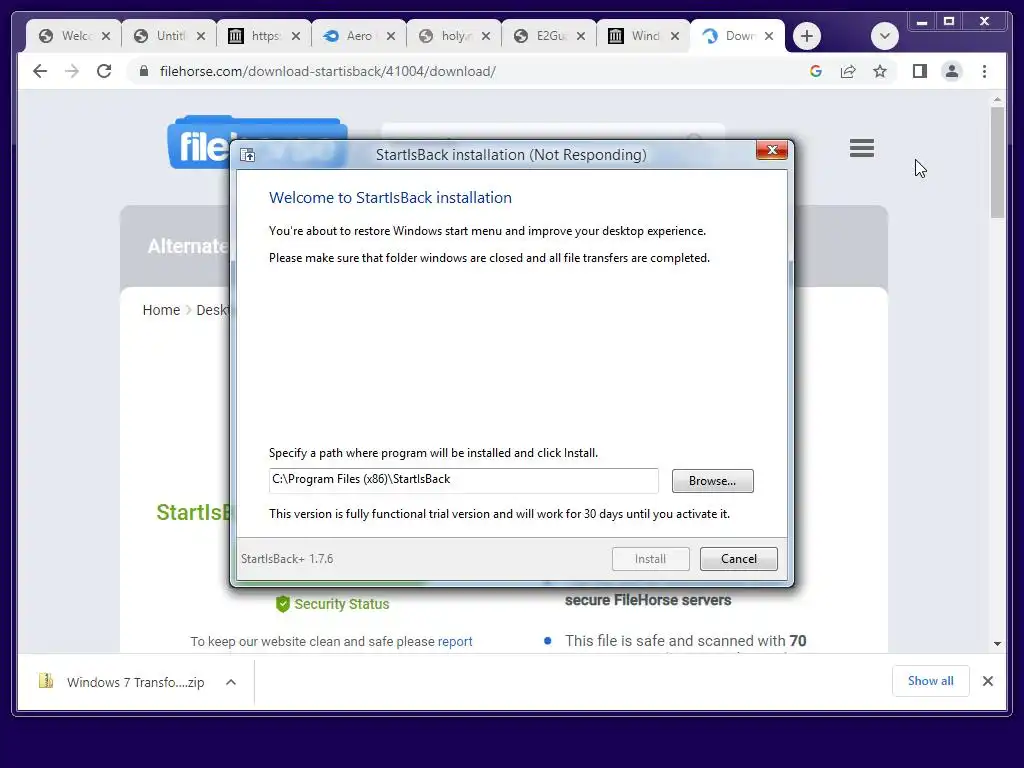Expand the tab search dropdown
Viewport: 1024px width, 768px height.
tap(885, 36)
